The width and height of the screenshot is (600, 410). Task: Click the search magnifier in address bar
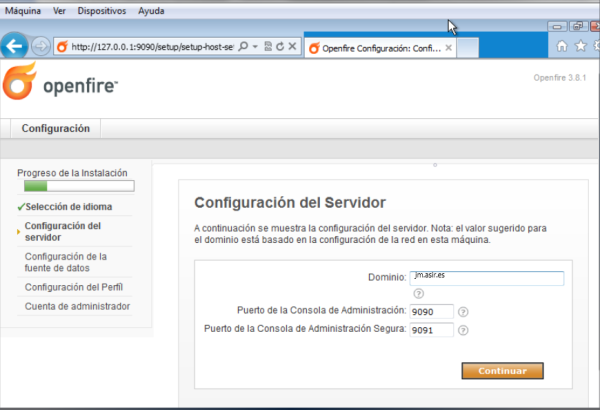tap(244, 47)
